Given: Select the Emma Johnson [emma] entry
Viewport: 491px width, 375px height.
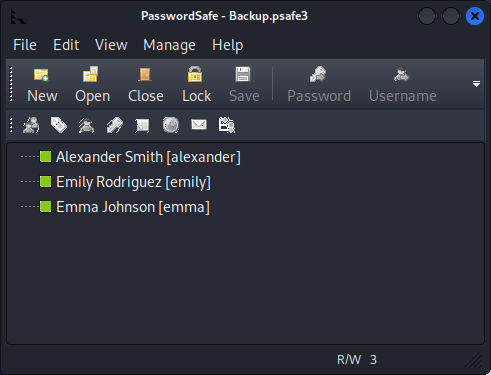Looking at the screenshot, I should [x=133, y=207].
